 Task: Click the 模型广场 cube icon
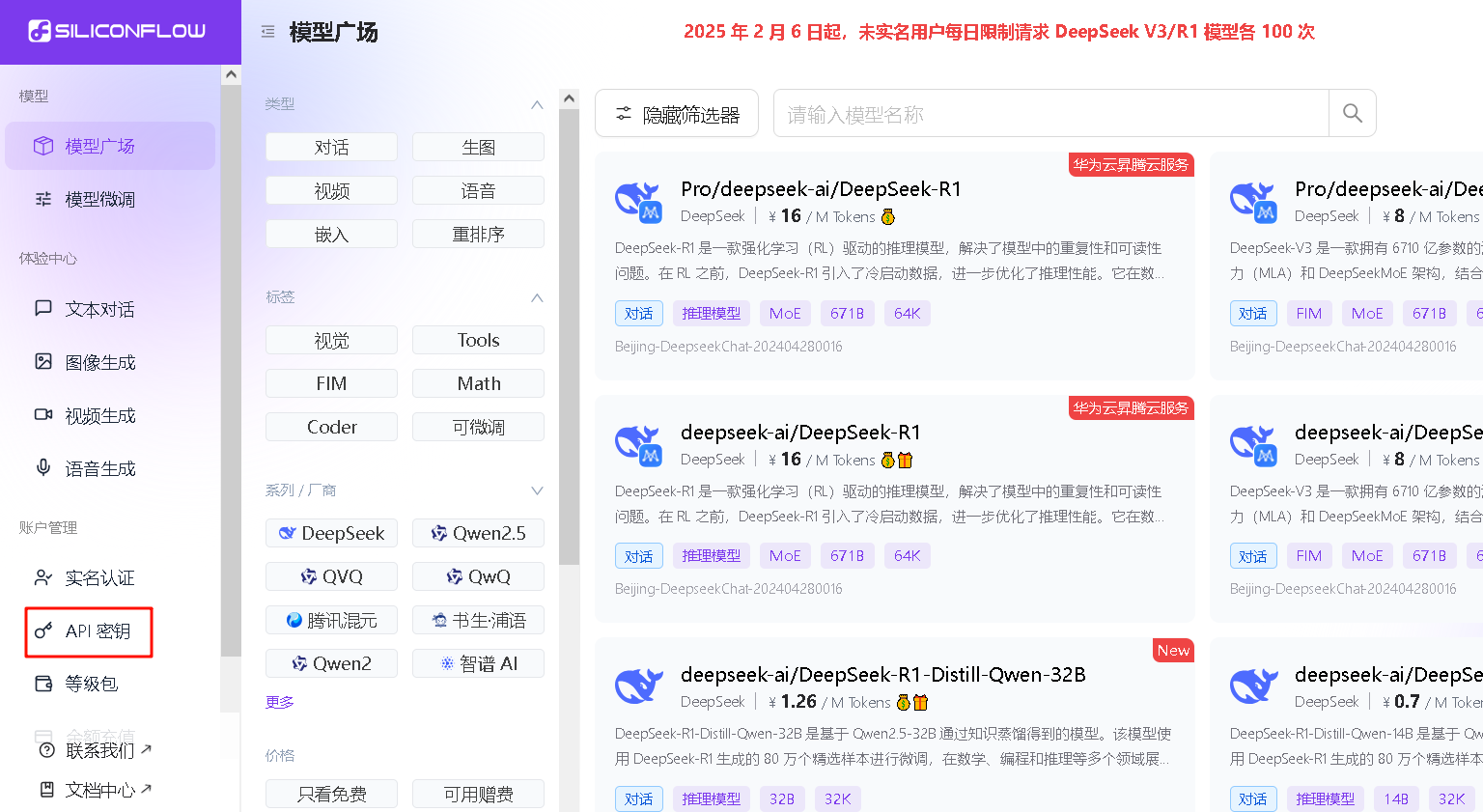point(43,146)
